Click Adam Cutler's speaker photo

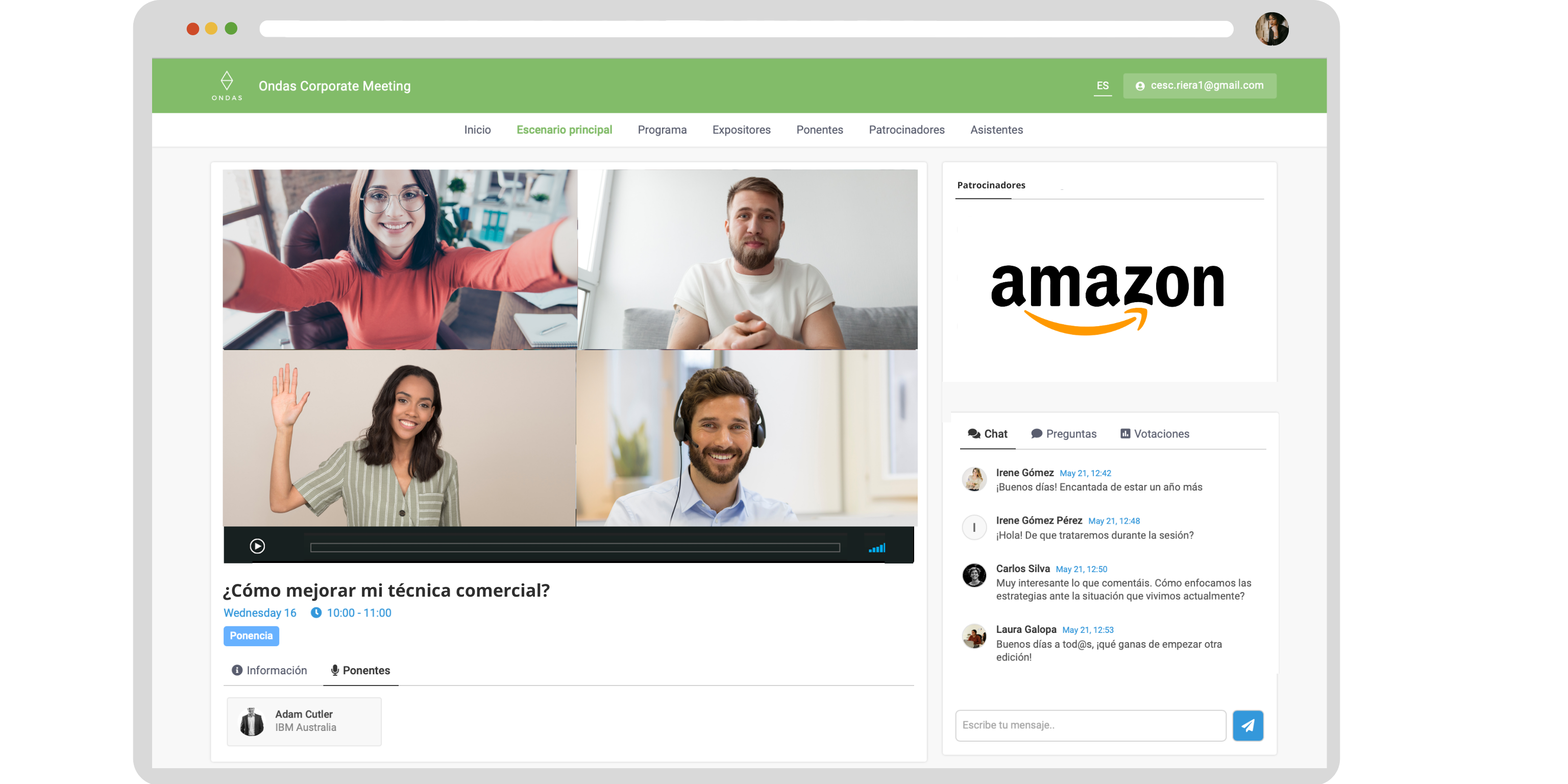coord(252,721)
